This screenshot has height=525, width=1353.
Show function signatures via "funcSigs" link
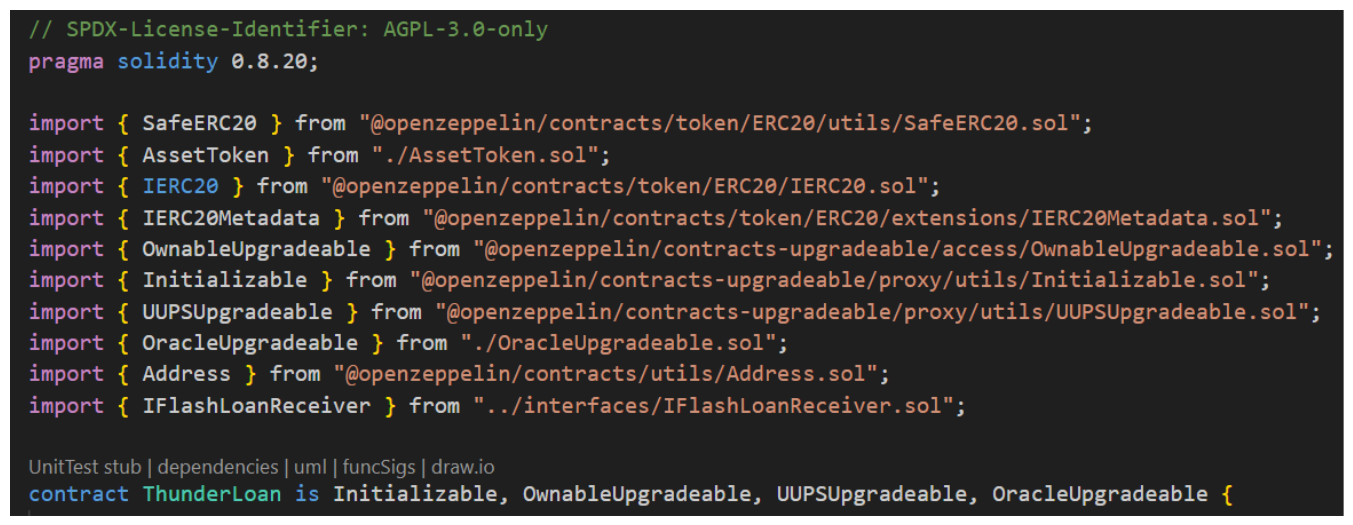tap(379, 467)
